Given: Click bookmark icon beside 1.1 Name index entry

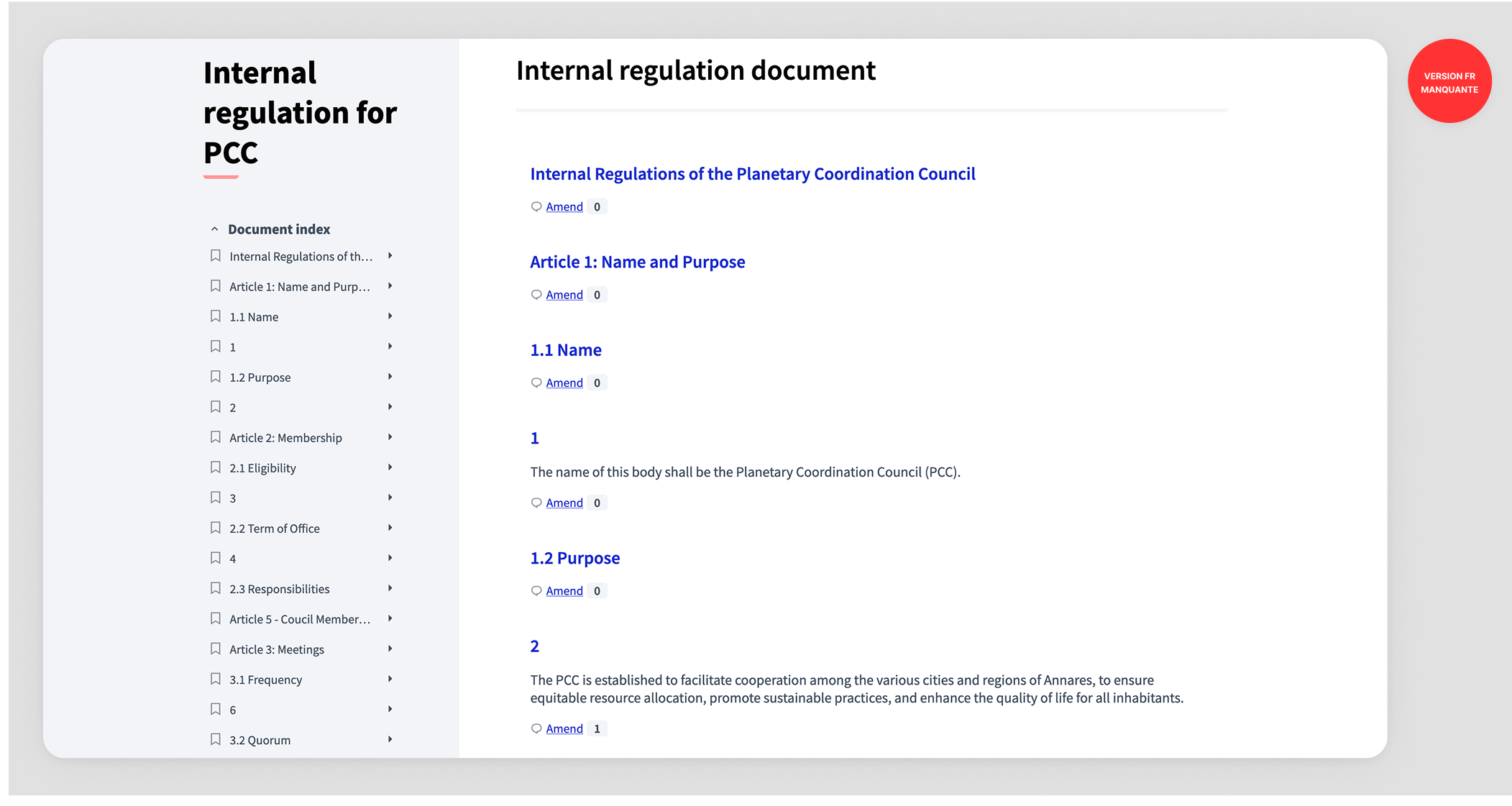Looking at the screenshot, I should [x=215, y=316].
